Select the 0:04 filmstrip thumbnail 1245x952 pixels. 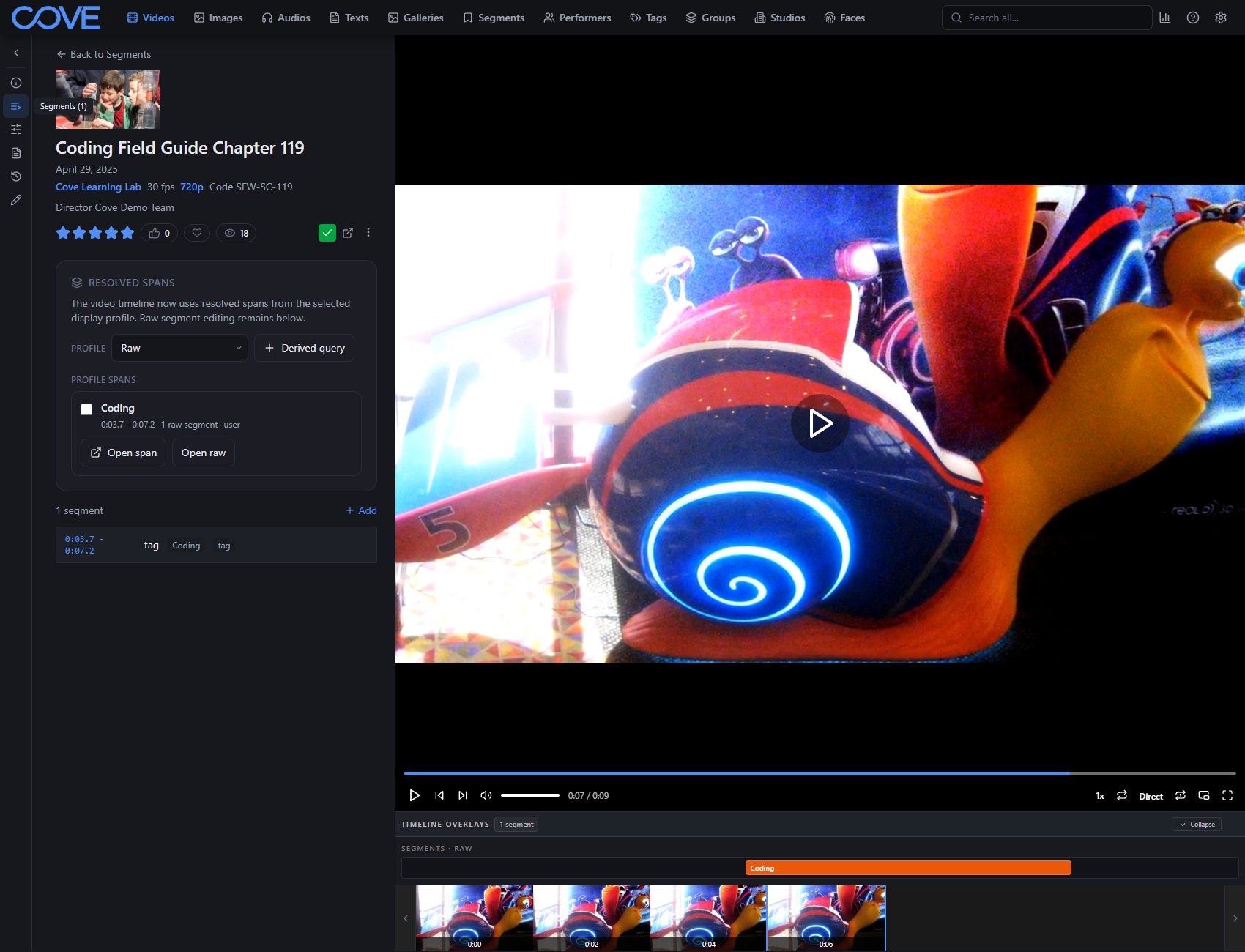click(x=709, y=918)
